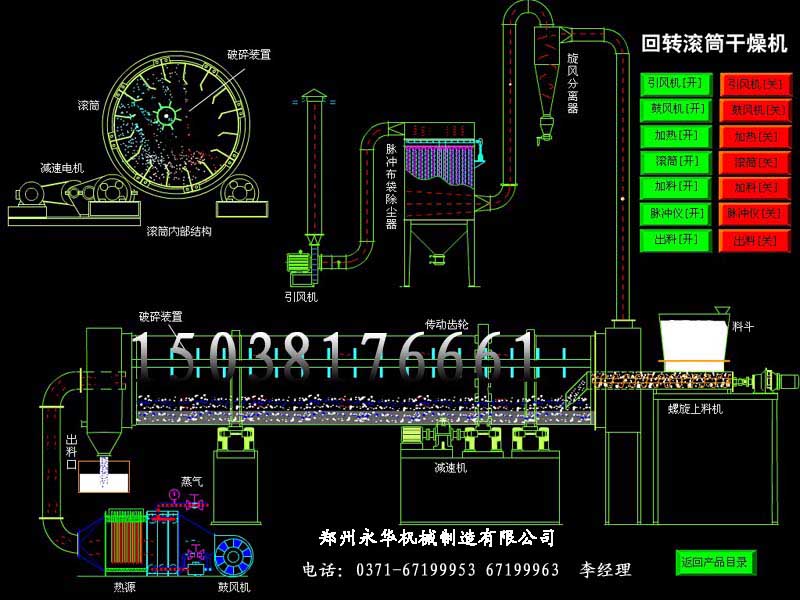The image size is (800, 600).
Task: Start the drum with 滚筒[开]
Action: pos(675,161)
